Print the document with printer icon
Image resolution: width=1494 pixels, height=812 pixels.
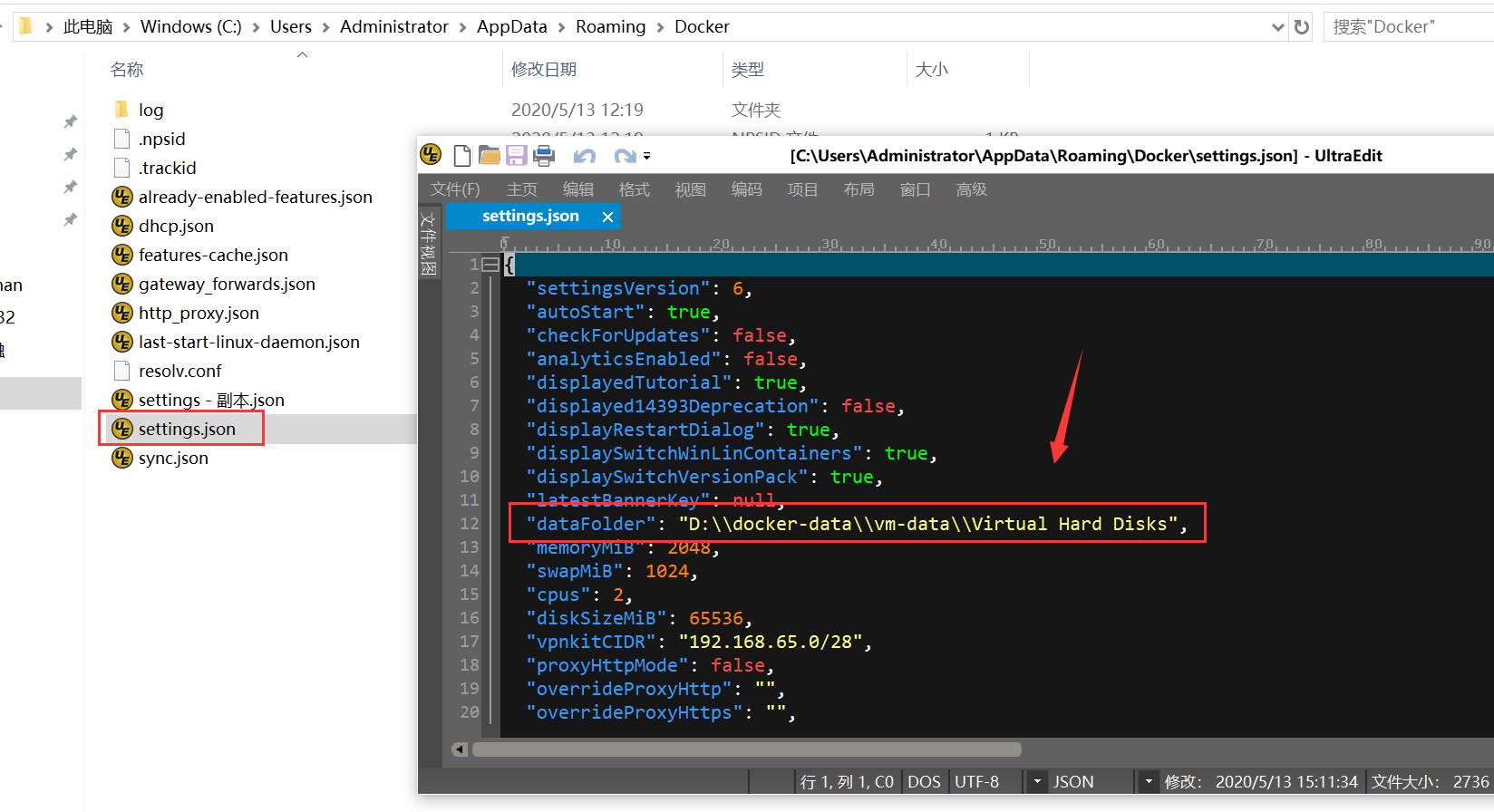pos(544,156)
